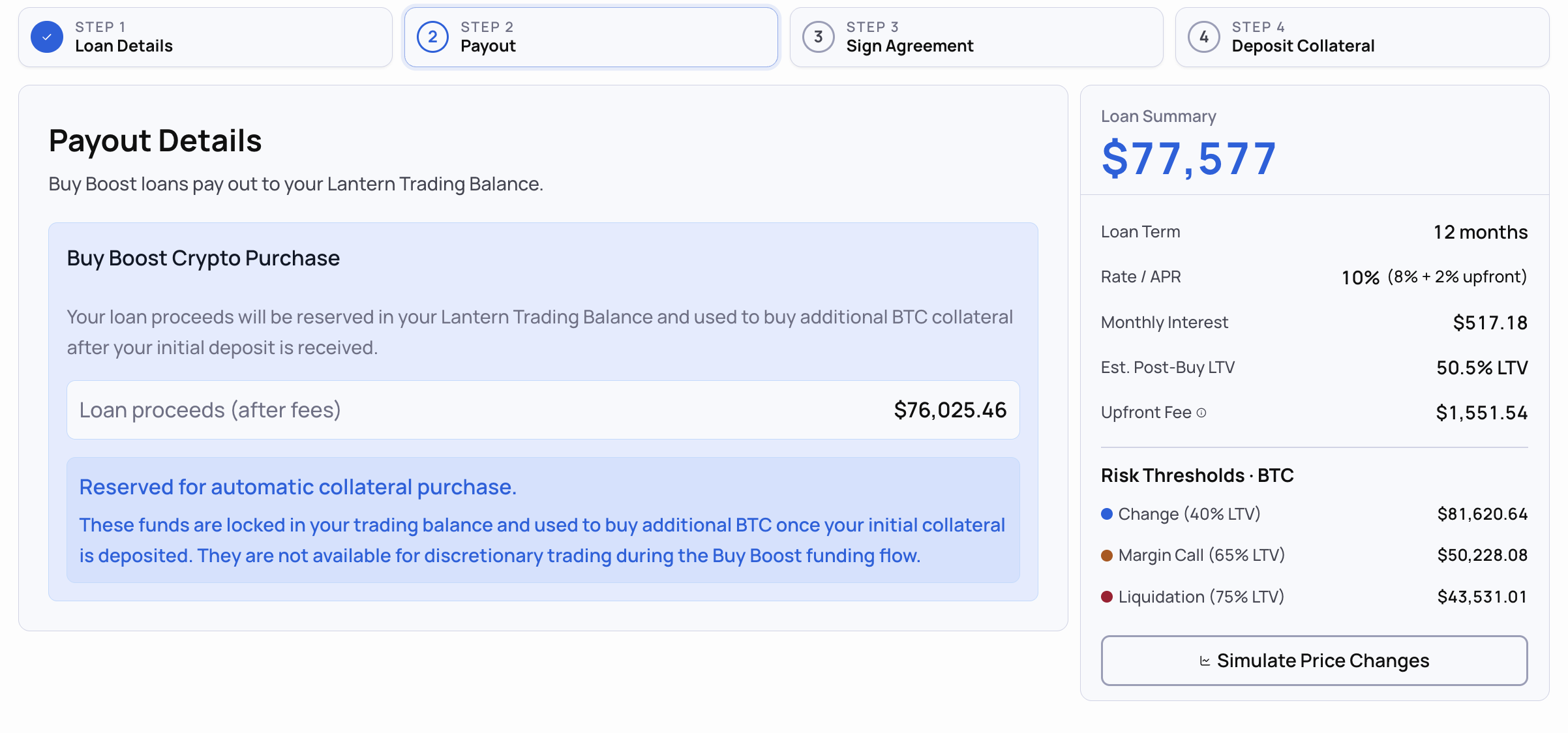Click the Step 3 number circle icon

[818, 37]
